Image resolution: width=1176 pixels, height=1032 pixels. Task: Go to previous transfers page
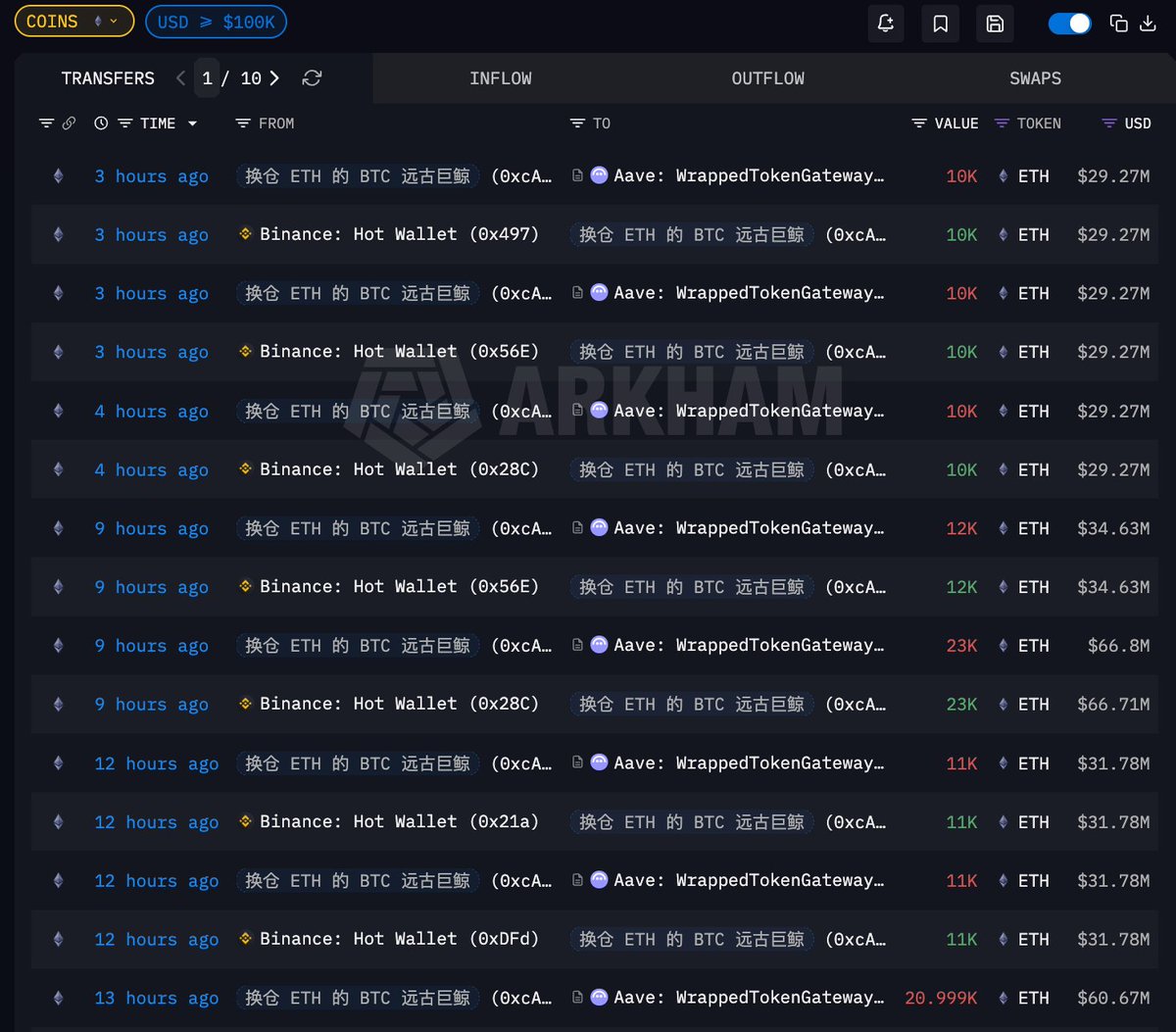click(x=181, y=78)
